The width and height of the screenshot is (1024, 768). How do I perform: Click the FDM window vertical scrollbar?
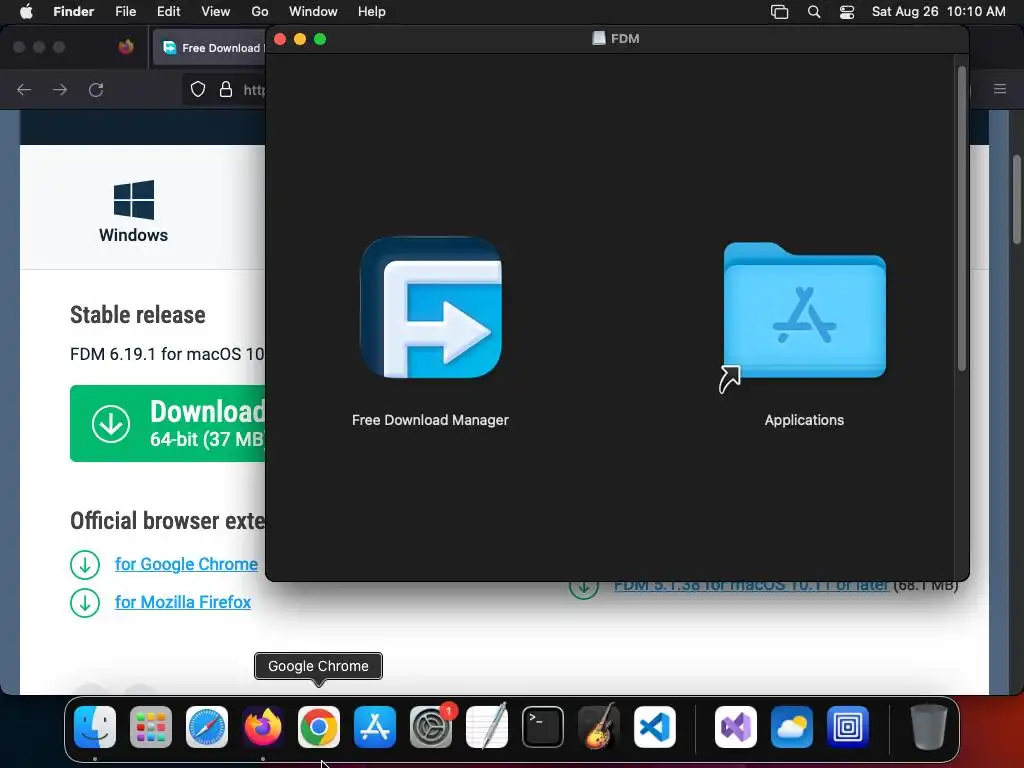point(961,219)
